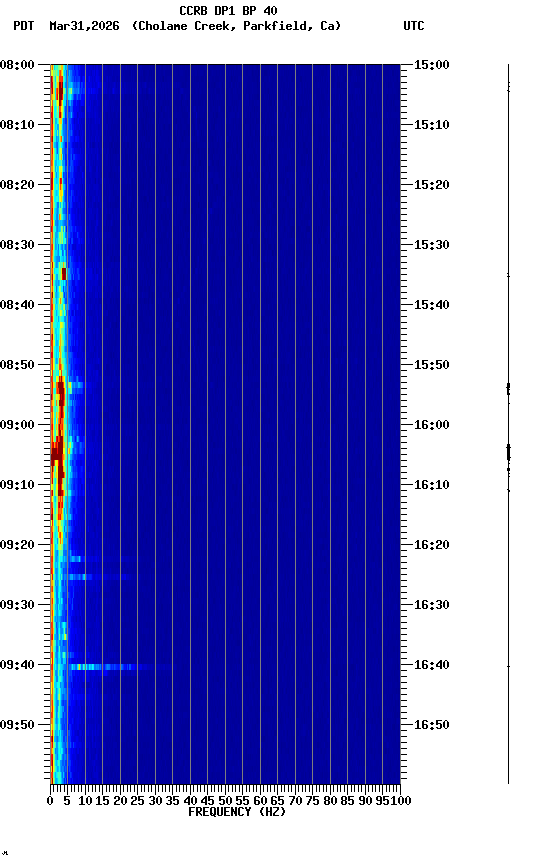552x864 pixels.
Task: Click the 16:20 UTC time label
Action: (x=432, y=546)
